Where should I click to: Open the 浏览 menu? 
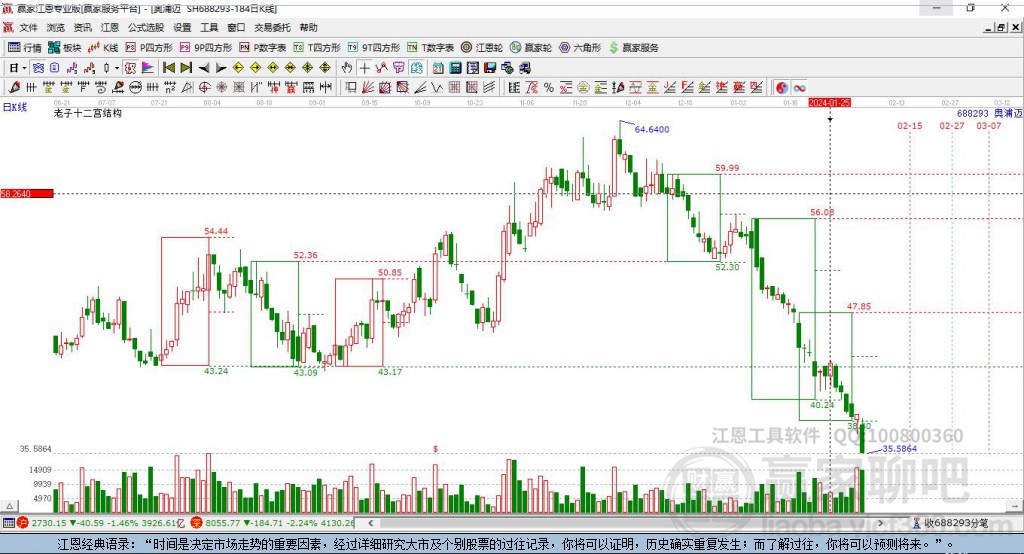[x=56, y=27]
